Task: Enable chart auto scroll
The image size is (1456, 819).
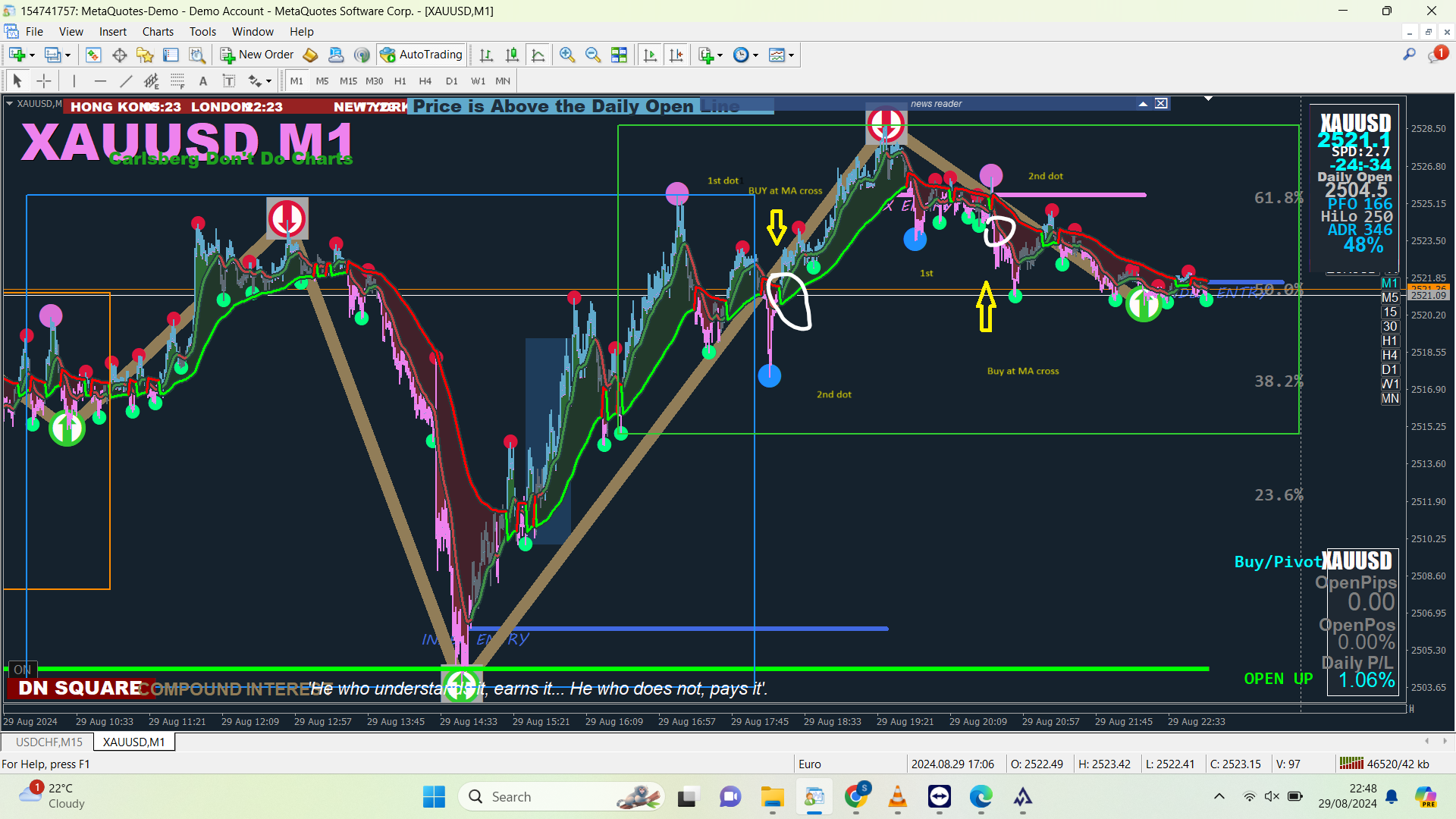Action: [x=650, y=55]
